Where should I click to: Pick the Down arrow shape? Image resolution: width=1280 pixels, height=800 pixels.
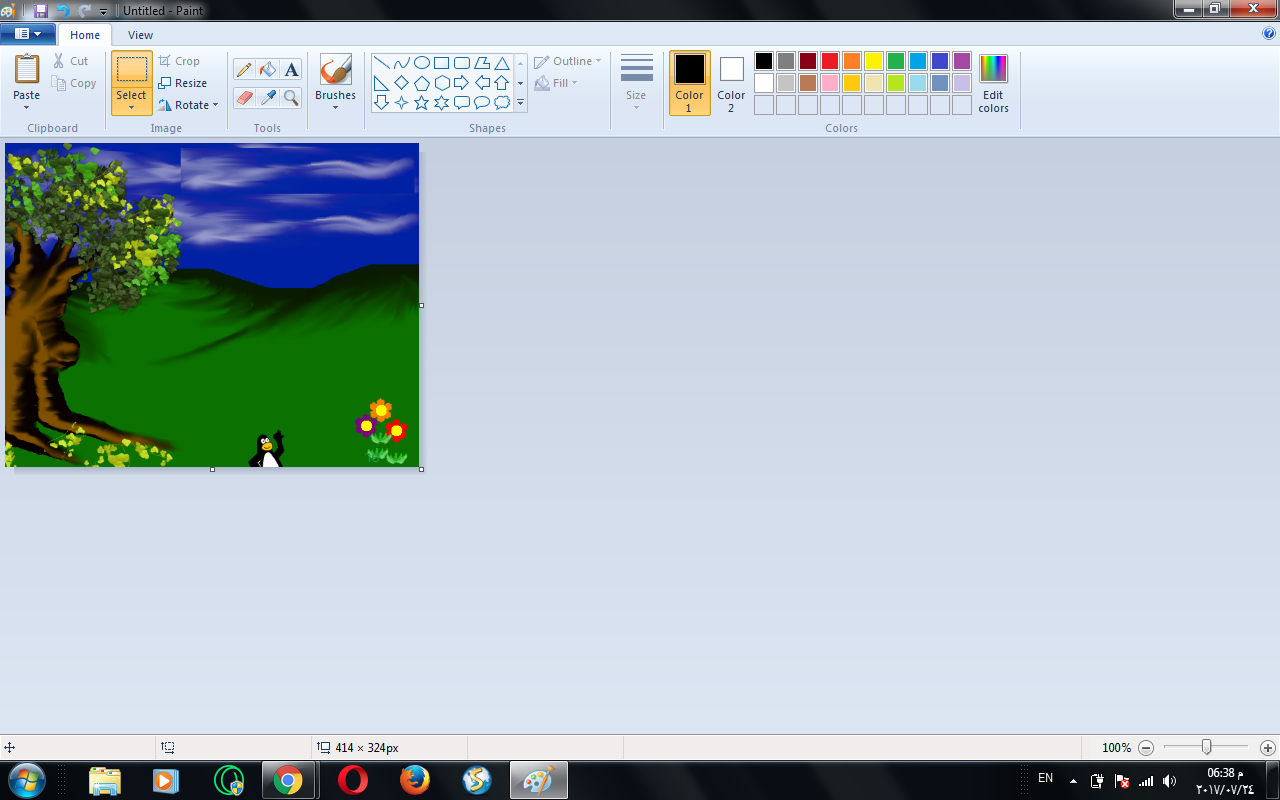(381, 102)
